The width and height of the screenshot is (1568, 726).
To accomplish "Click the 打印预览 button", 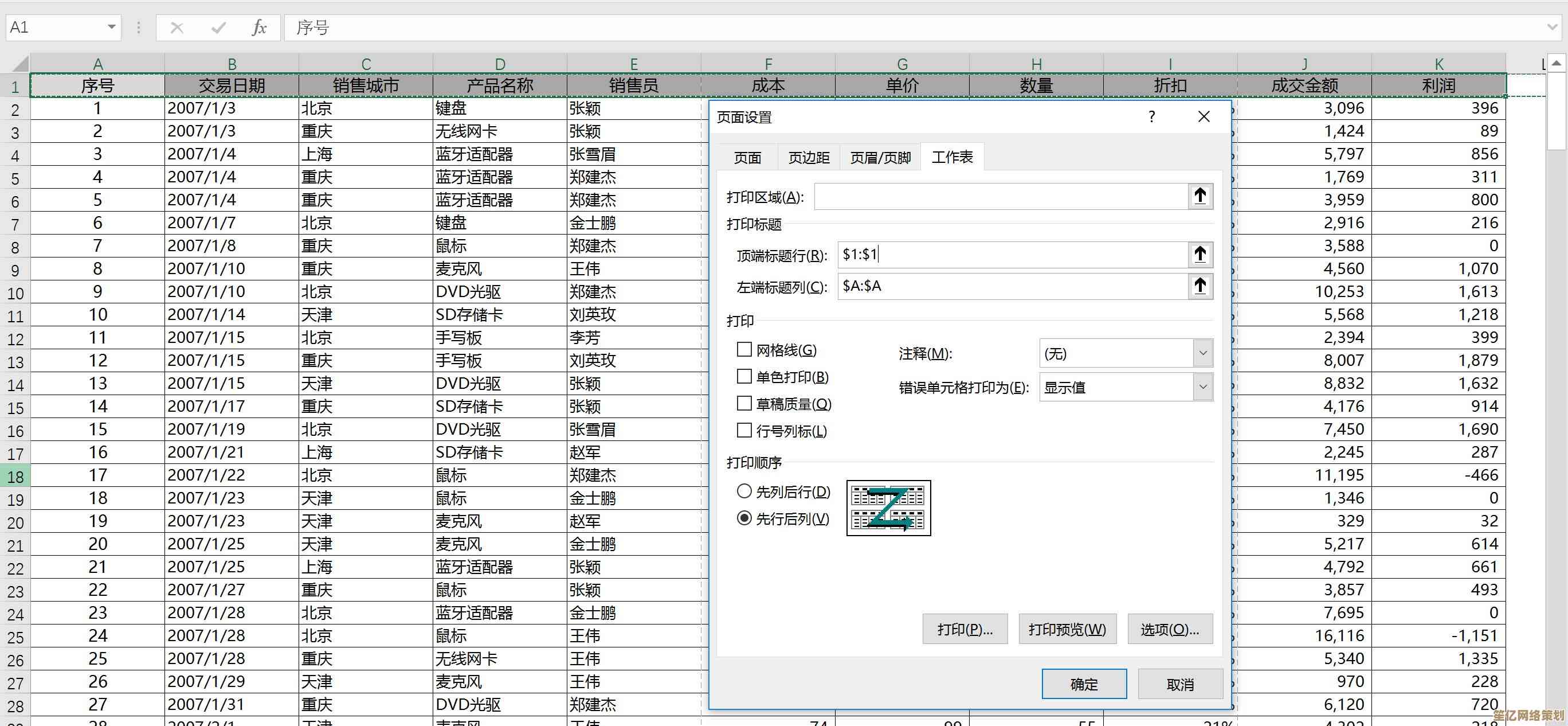I will pos(1067,629).
